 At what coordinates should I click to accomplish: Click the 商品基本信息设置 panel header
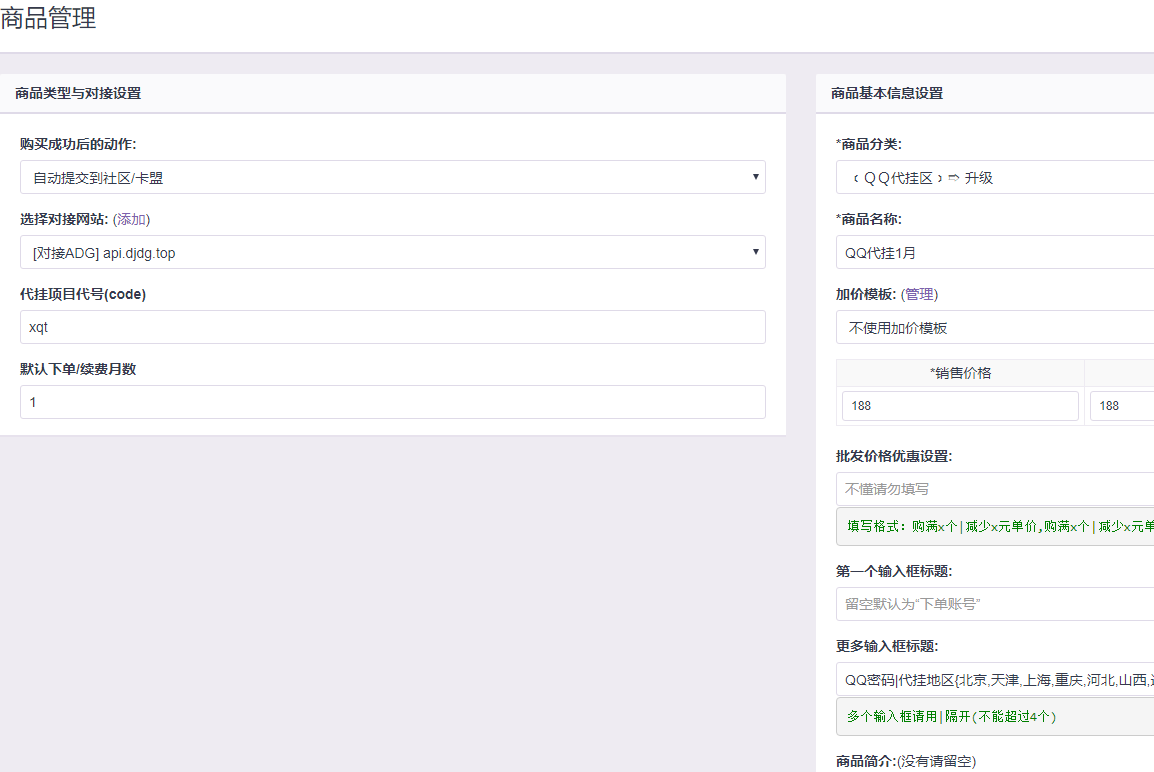887,93
